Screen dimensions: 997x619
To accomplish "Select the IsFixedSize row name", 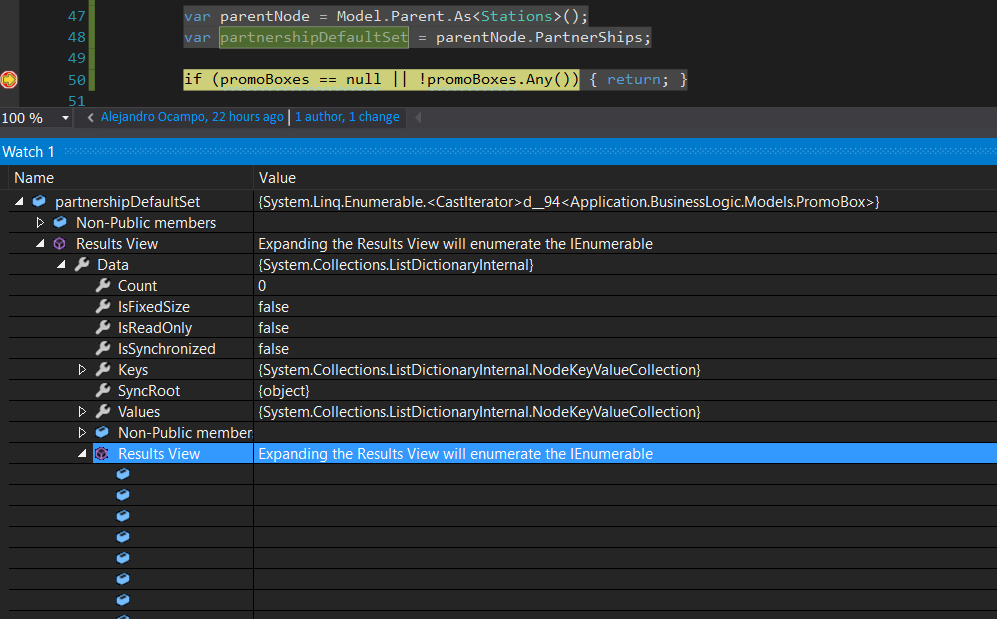I will [154, 306].
